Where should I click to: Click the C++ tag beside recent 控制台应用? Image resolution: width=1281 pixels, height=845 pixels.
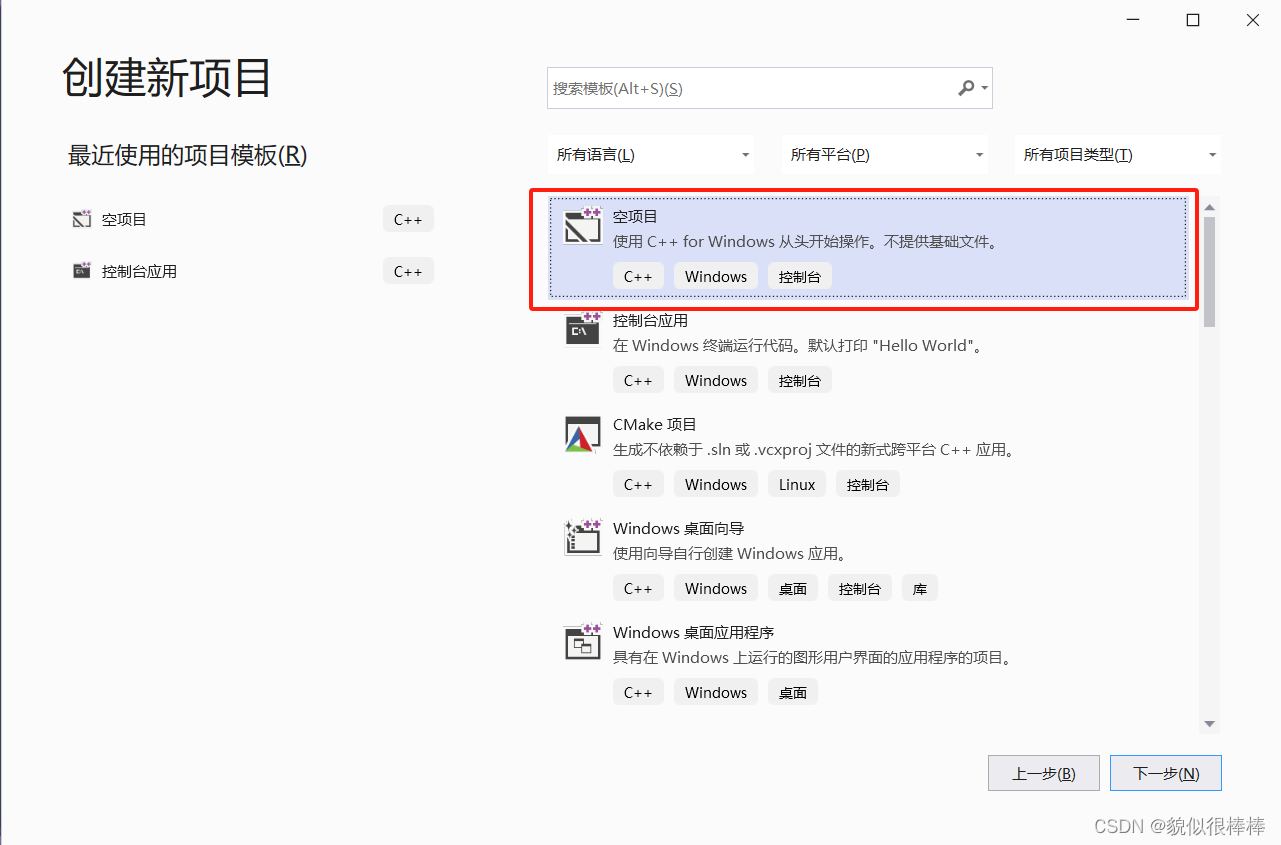coord(408,271)
